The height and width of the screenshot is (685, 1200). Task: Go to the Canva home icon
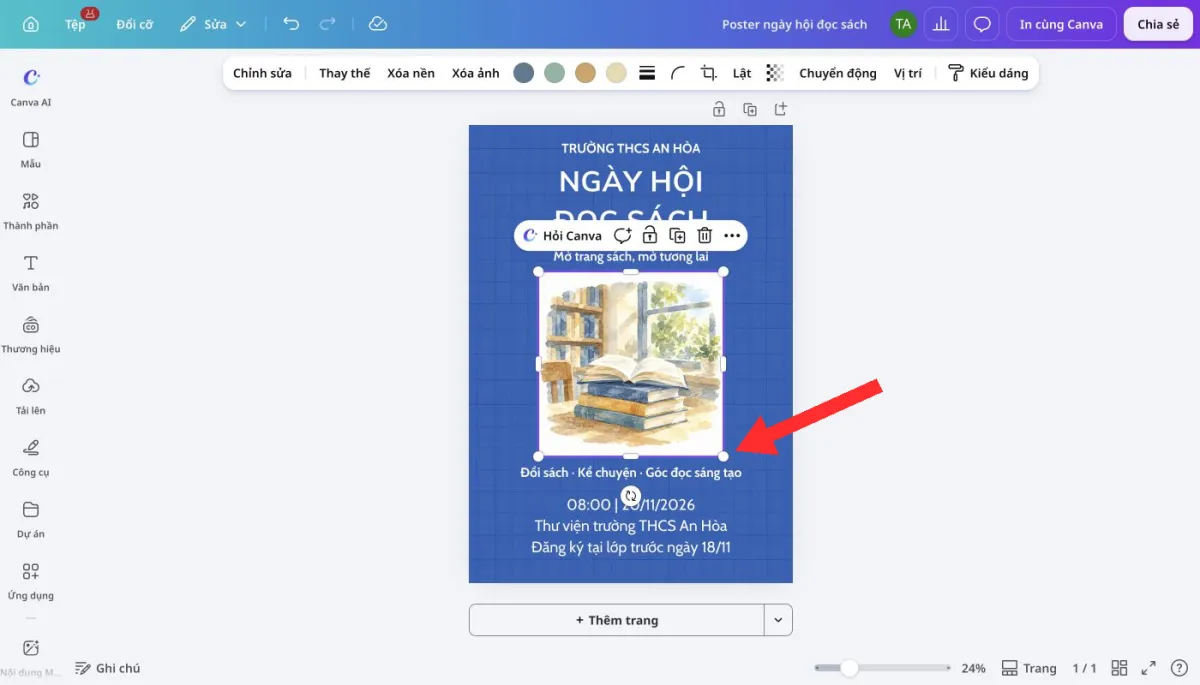[x=31, y=24]
